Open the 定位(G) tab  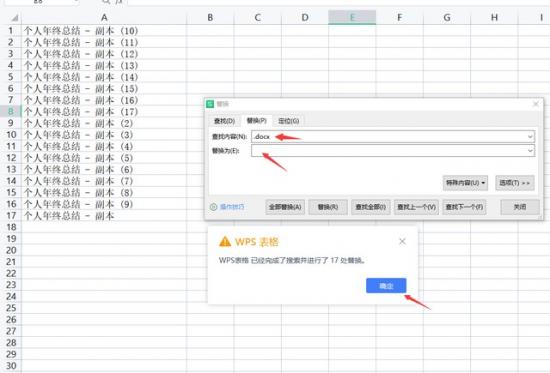[288, 121]
